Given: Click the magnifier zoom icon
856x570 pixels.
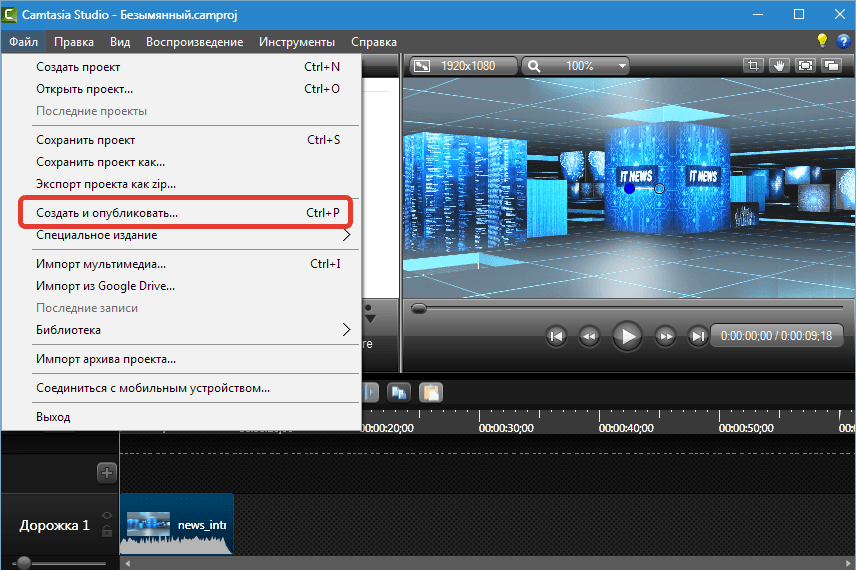Looking at the screenshot, I should tap(534, 66).
